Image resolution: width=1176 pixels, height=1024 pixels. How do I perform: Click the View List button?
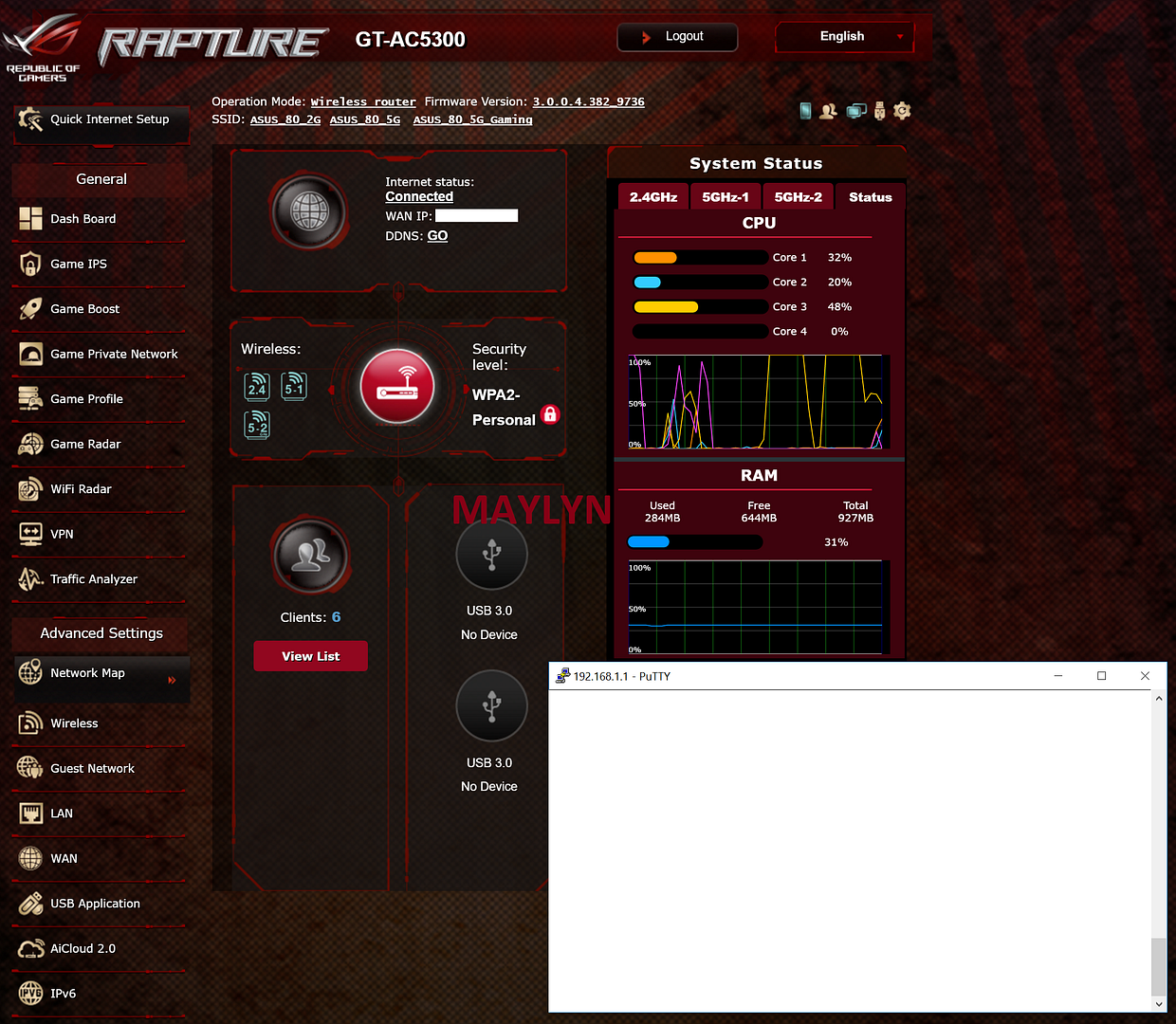tap(310, 656)
